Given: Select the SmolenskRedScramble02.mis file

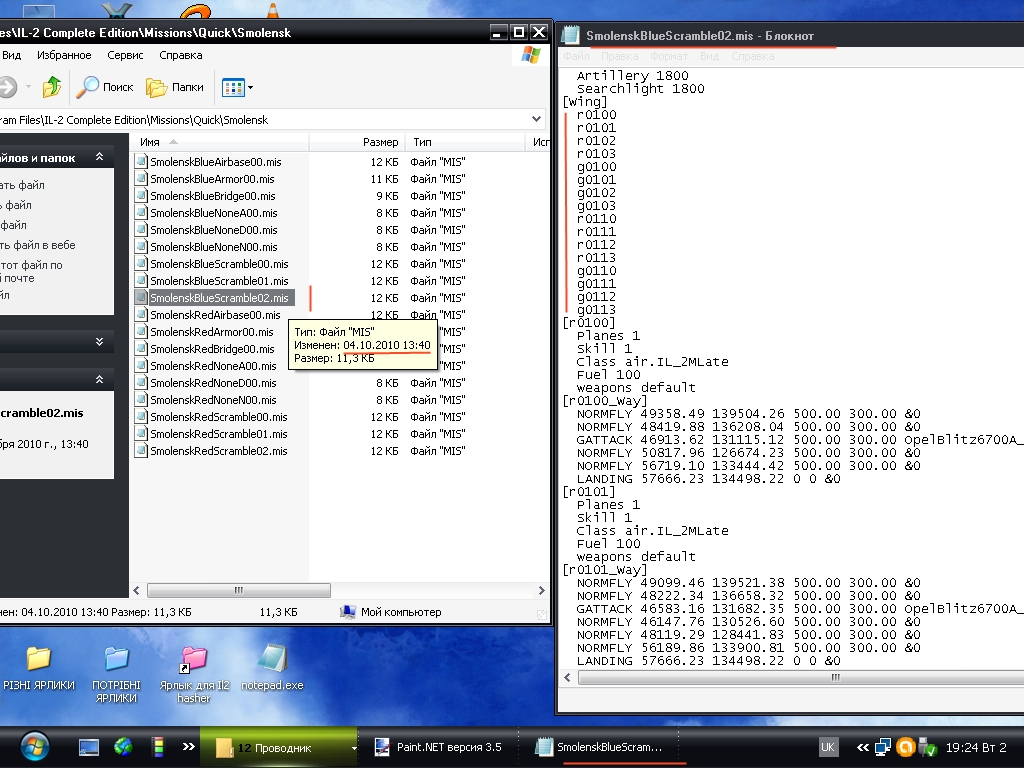Looking at the screenshot, I should 218,451.
